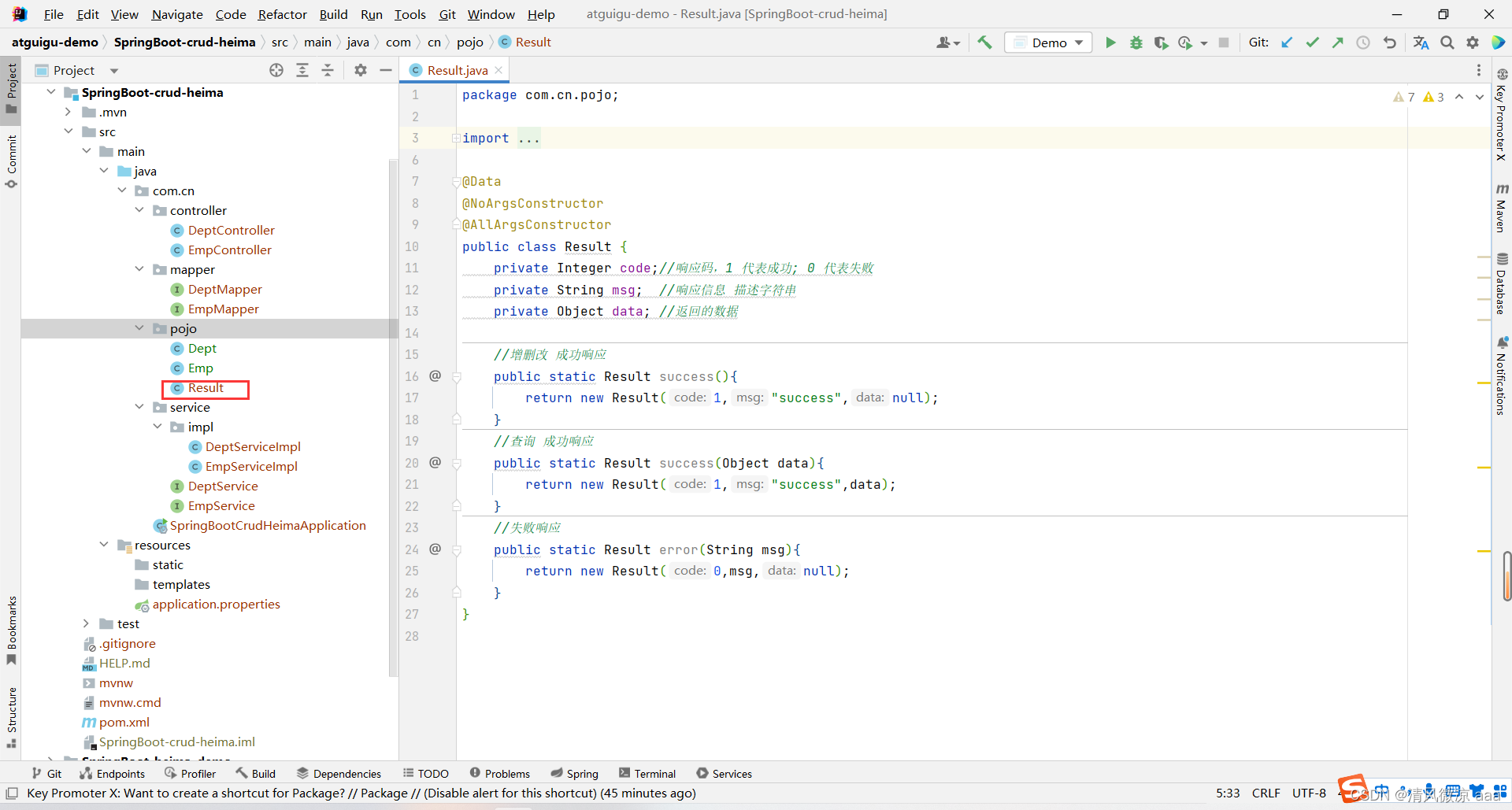Git update project arrow icon
1512x810 pixels.
tap(1287, 43)
